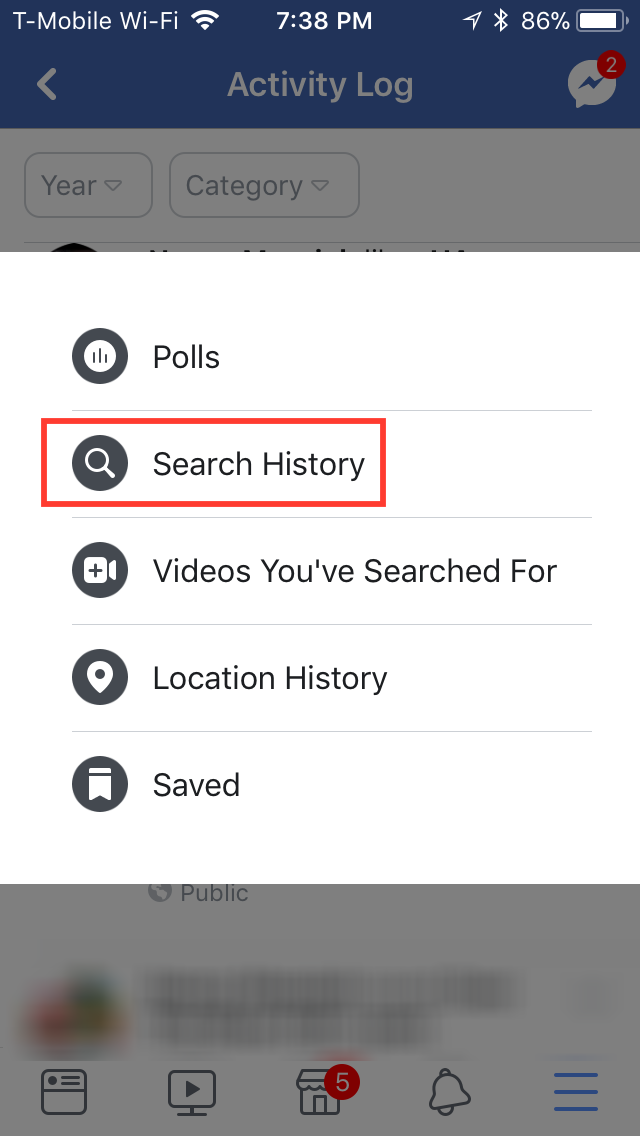Tap the Location History pin icon
The height and width of the screenshot is (1136, 640).
(x=100, y=677)
